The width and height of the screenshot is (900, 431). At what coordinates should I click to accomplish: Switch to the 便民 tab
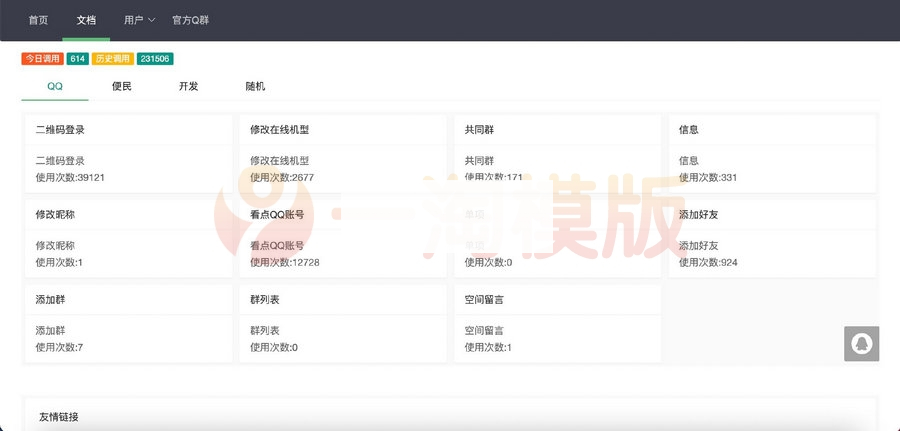pyautogui.click(x=122, y=86)
